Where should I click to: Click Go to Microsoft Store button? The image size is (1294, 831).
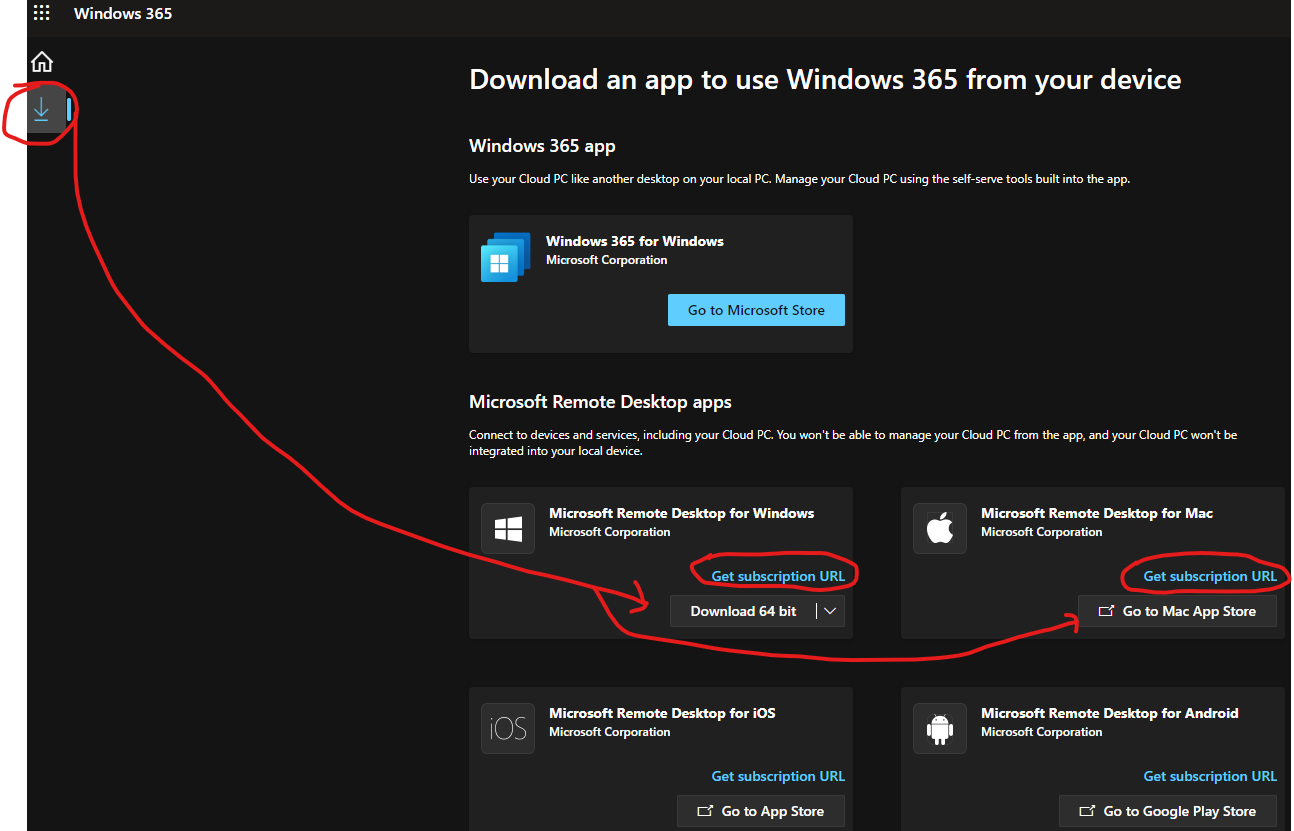coord(756,310)
